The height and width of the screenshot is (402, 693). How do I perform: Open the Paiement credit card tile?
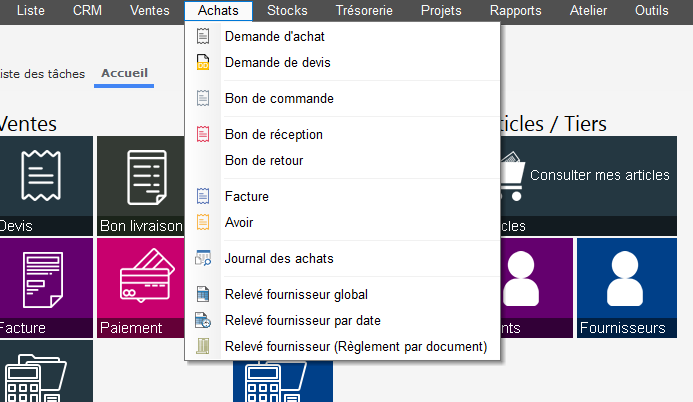tap(140, 288)
